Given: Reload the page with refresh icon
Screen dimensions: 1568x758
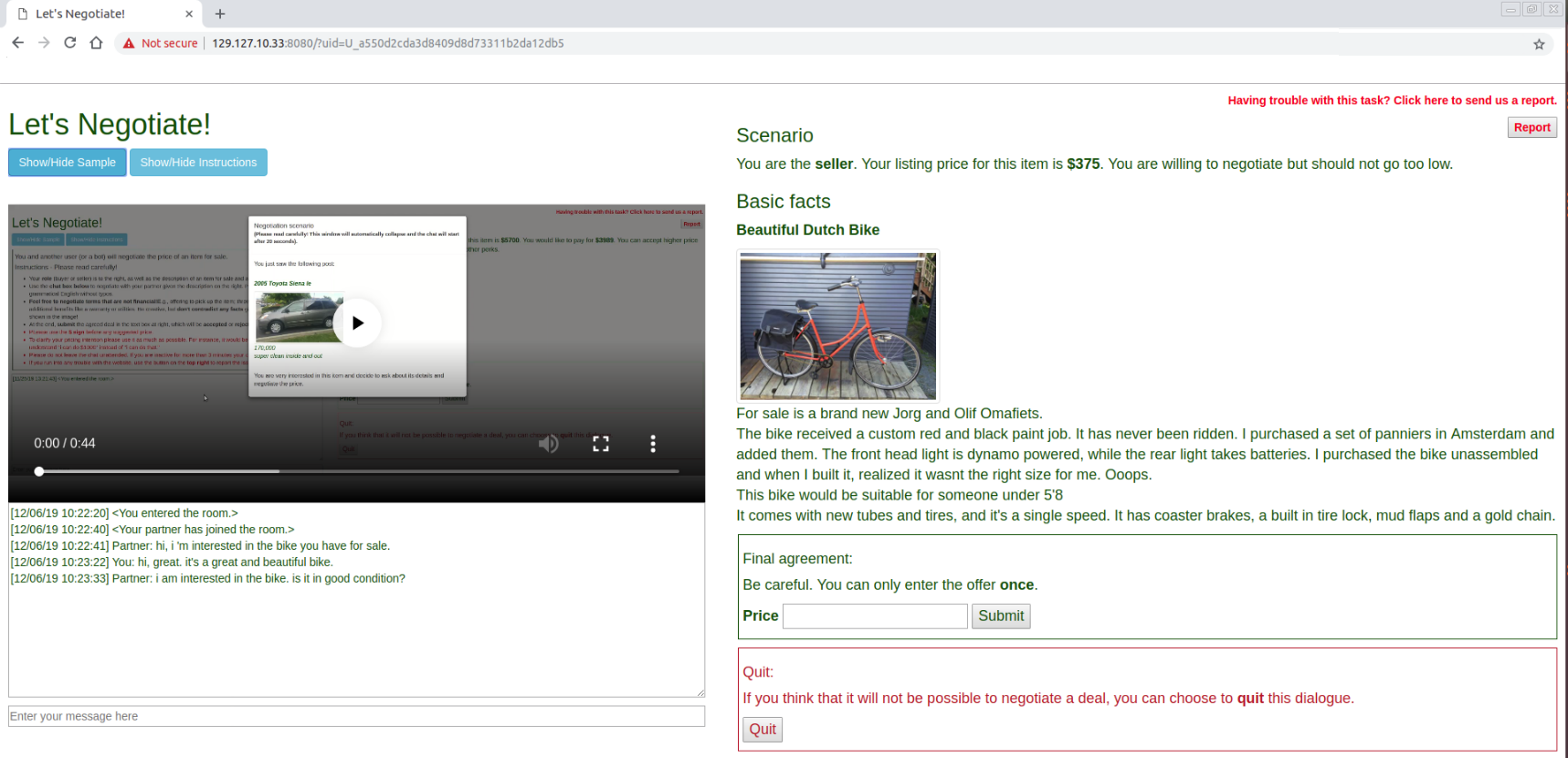Looking at the screenshot, I should 69,43.
